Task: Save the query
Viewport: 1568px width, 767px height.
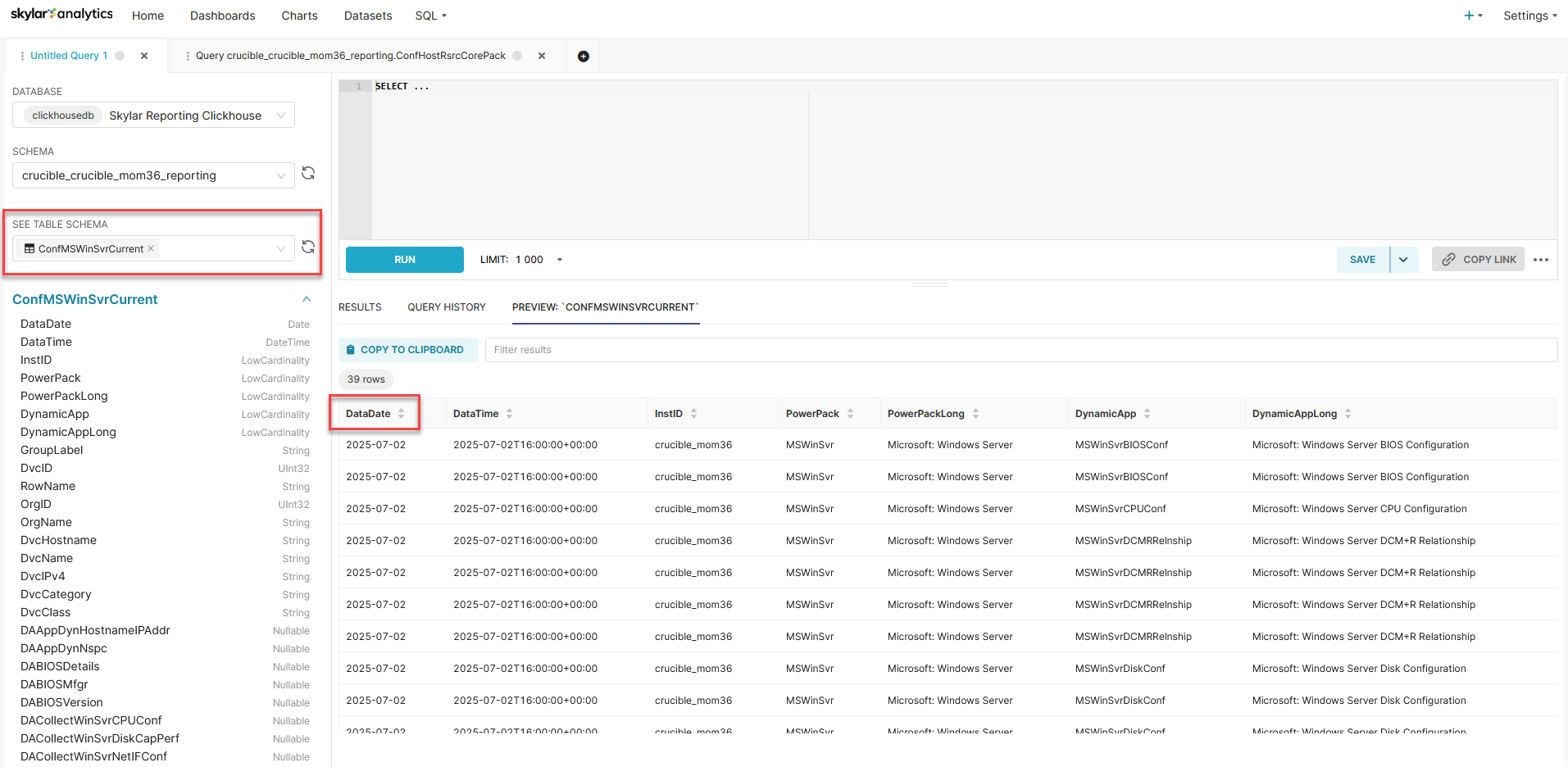Action: 1363,260
